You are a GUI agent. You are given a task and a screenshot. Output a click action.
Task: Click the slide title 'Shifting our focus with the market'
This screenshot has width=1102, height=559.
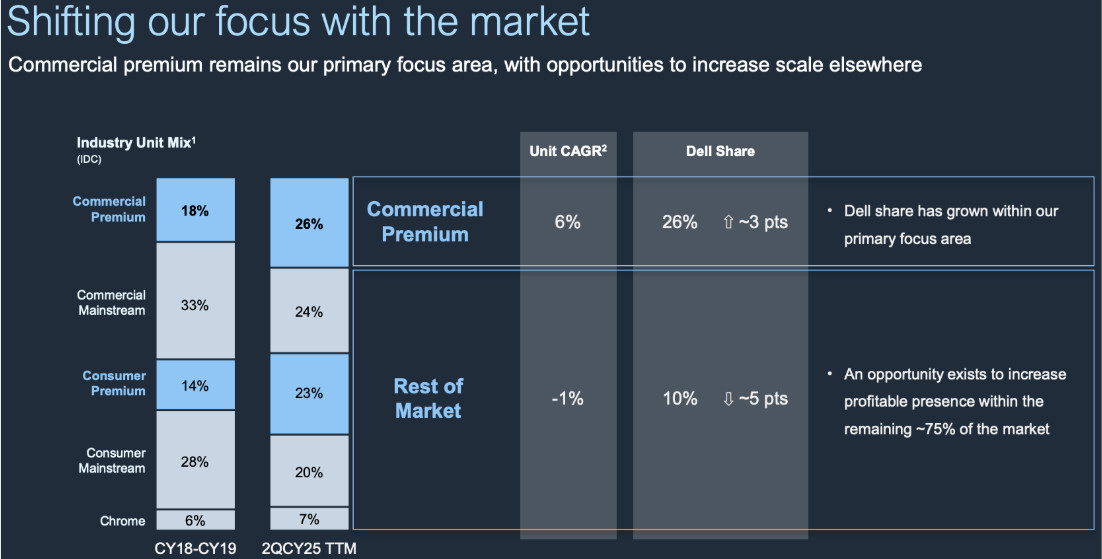298,22
